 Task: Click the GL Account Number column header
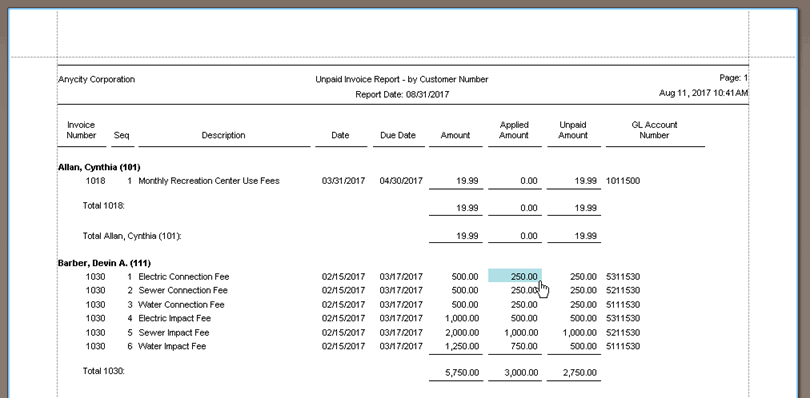655,130
